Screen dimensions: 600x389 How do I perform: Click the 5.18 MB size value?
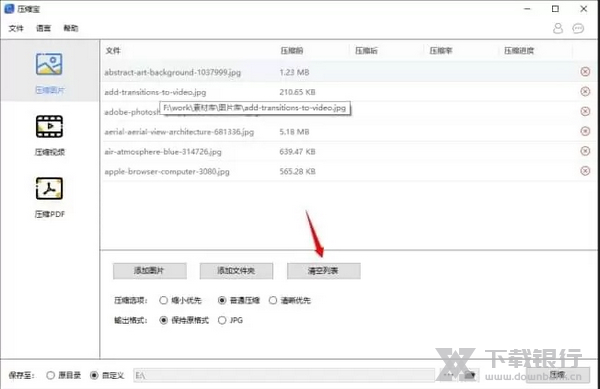(294, 132)
